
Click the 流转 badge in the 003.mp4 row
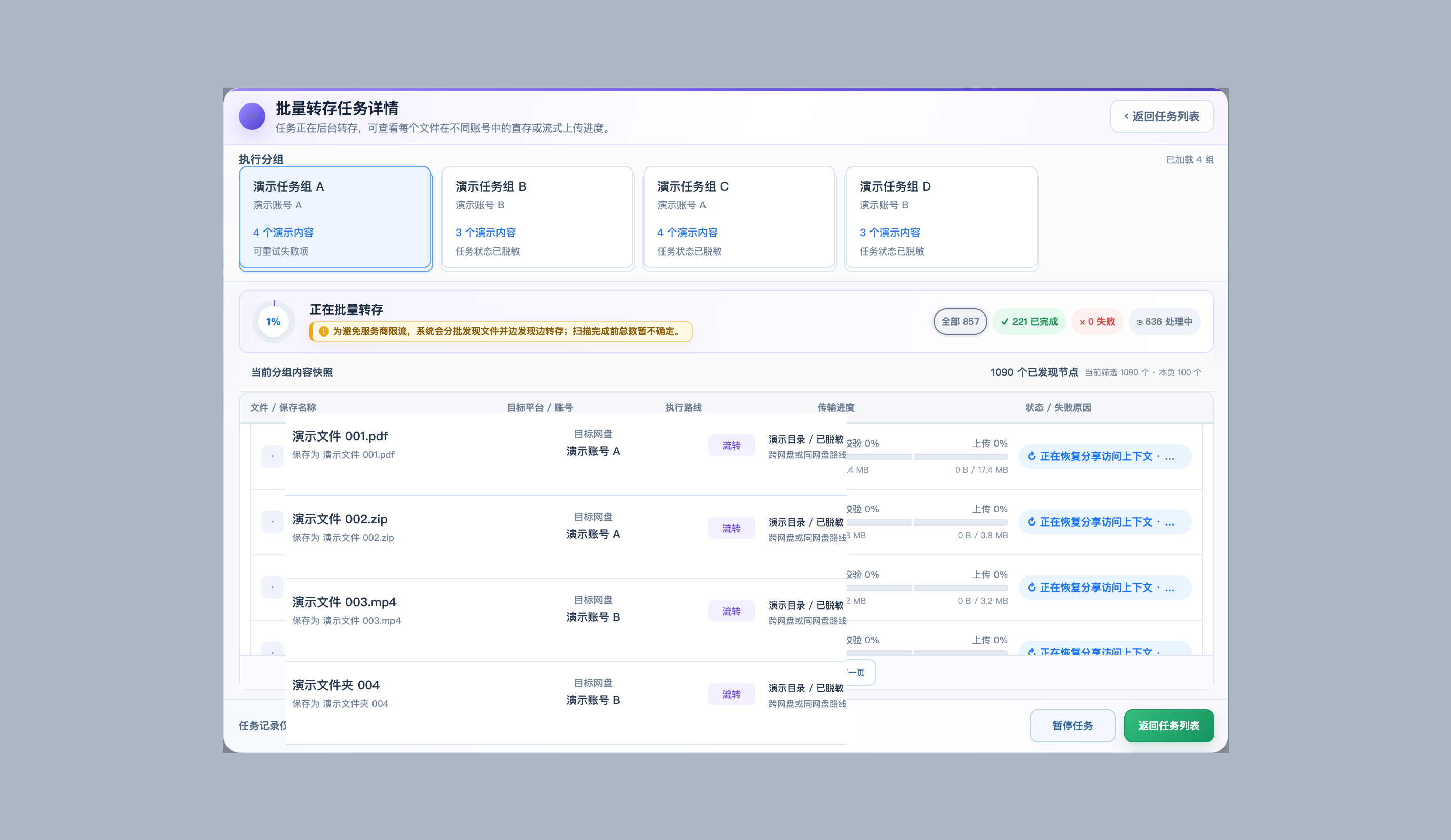pos(731,611)
